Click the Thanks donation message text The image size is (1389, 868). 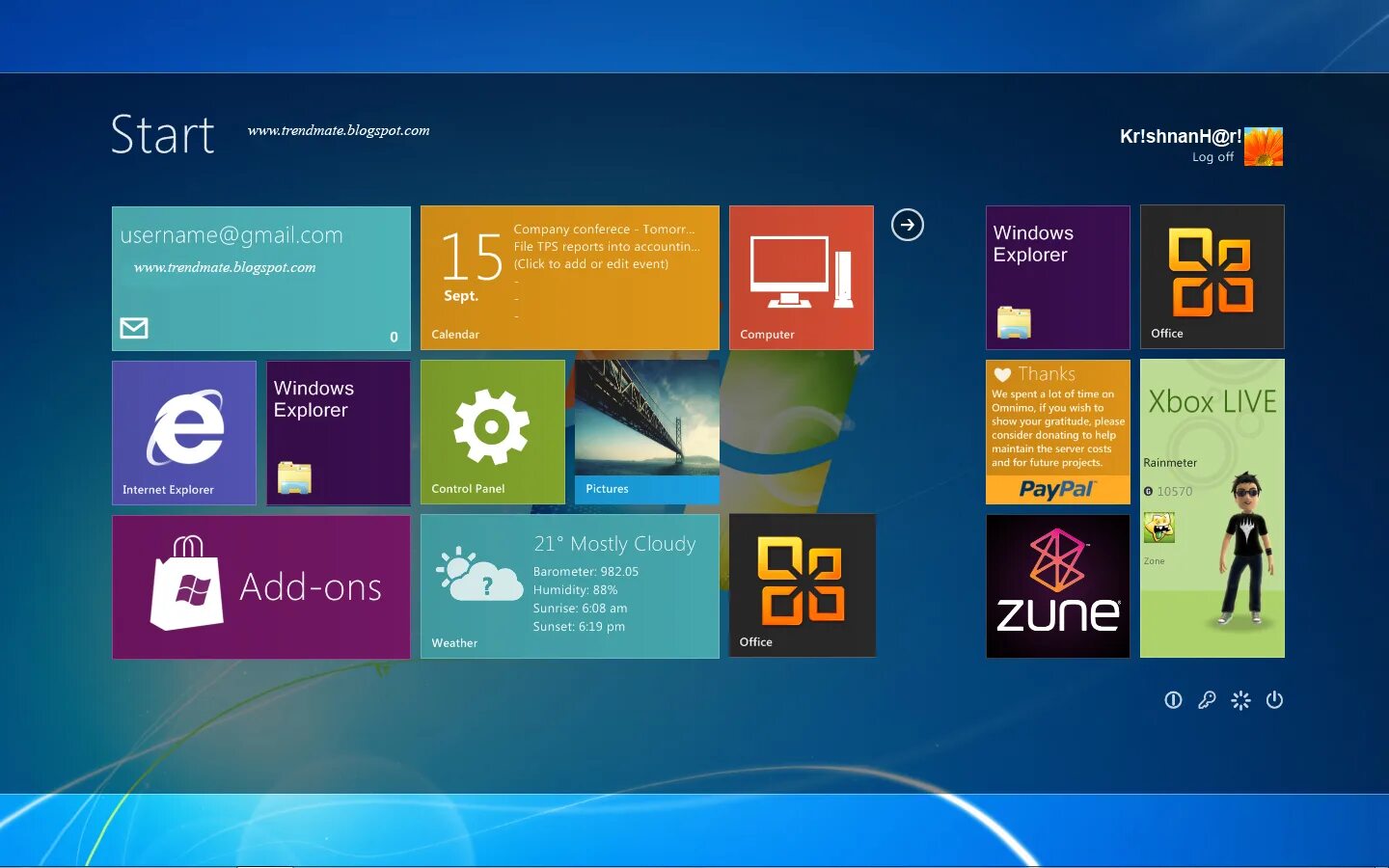click(1058, 428)
